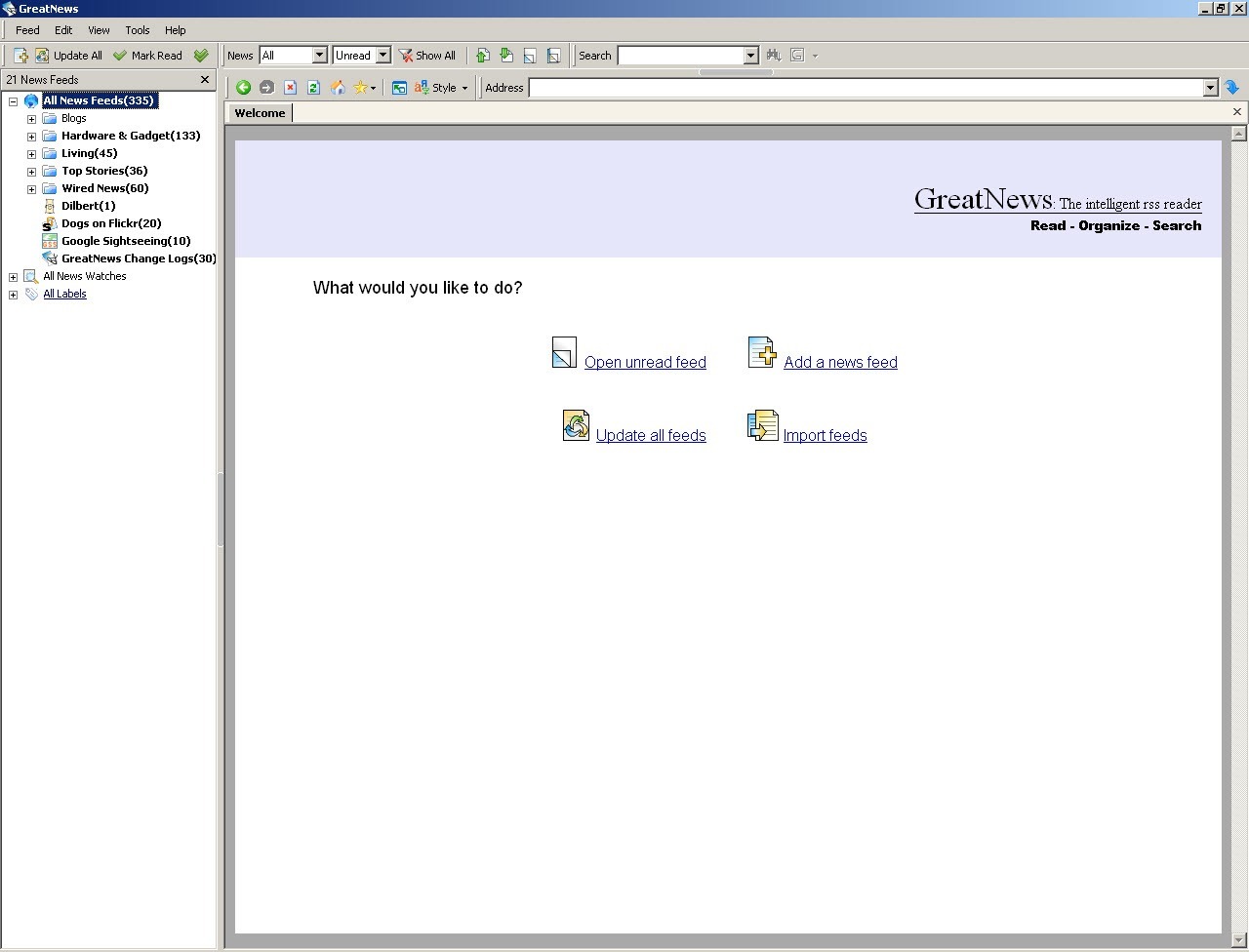Open the Edit menu
This screenshot has height=952, width=1249.
pos(63,30)
